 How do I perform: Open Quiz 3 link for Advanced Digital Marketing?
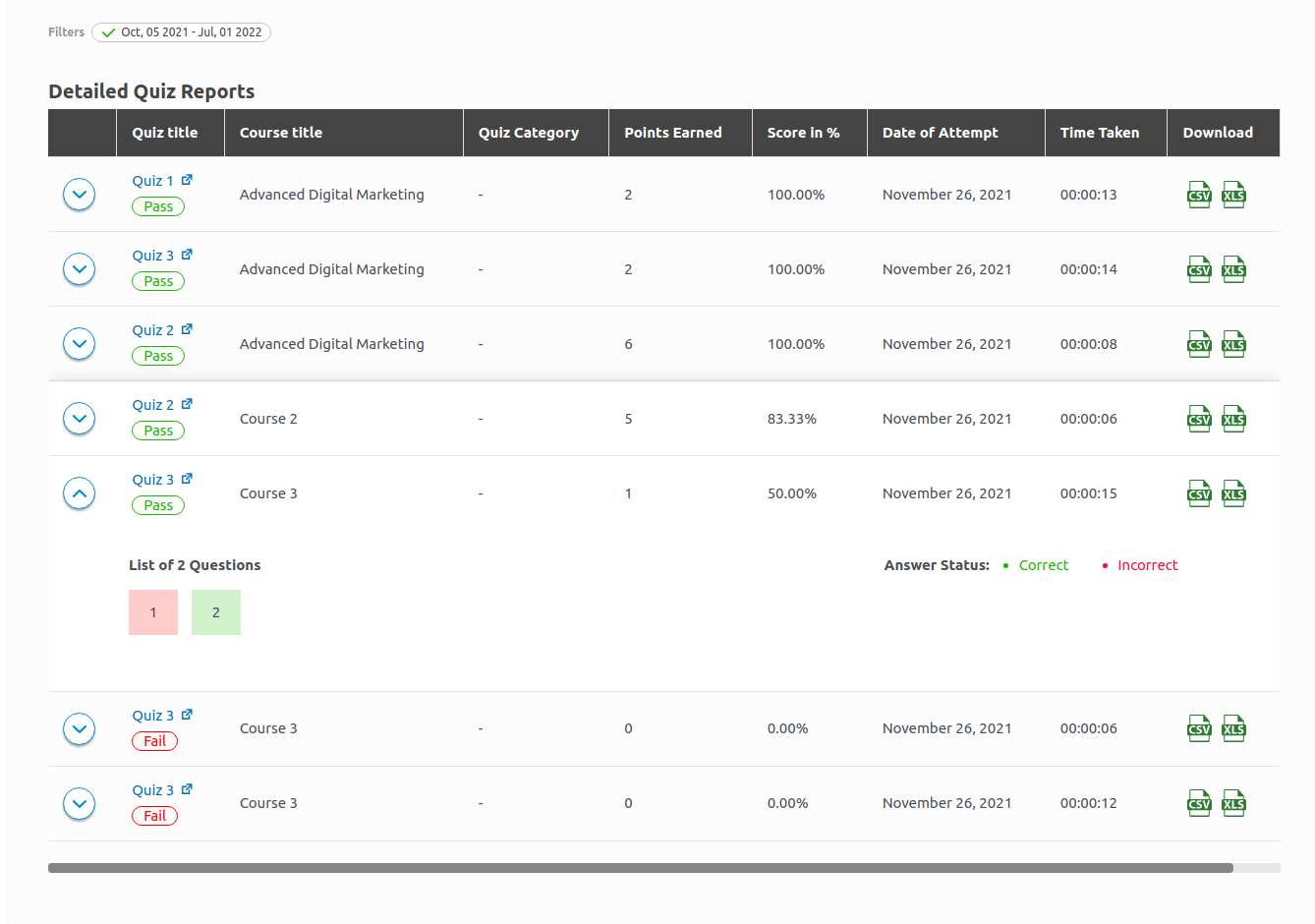click(x=153, y=256)
